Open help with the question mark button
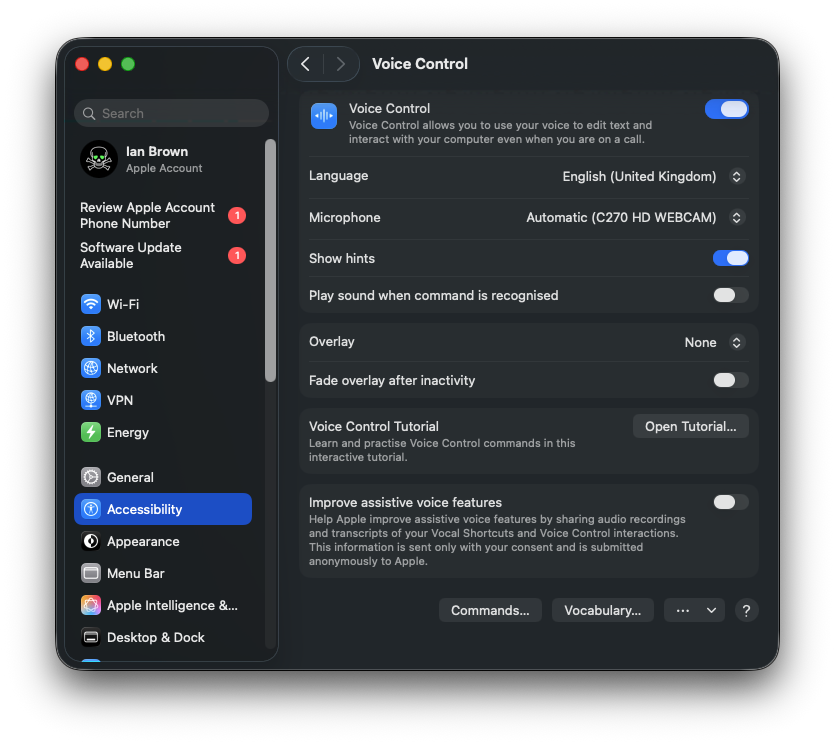The width and height of the screenshot is (835, 744). (x=746, y=610)
